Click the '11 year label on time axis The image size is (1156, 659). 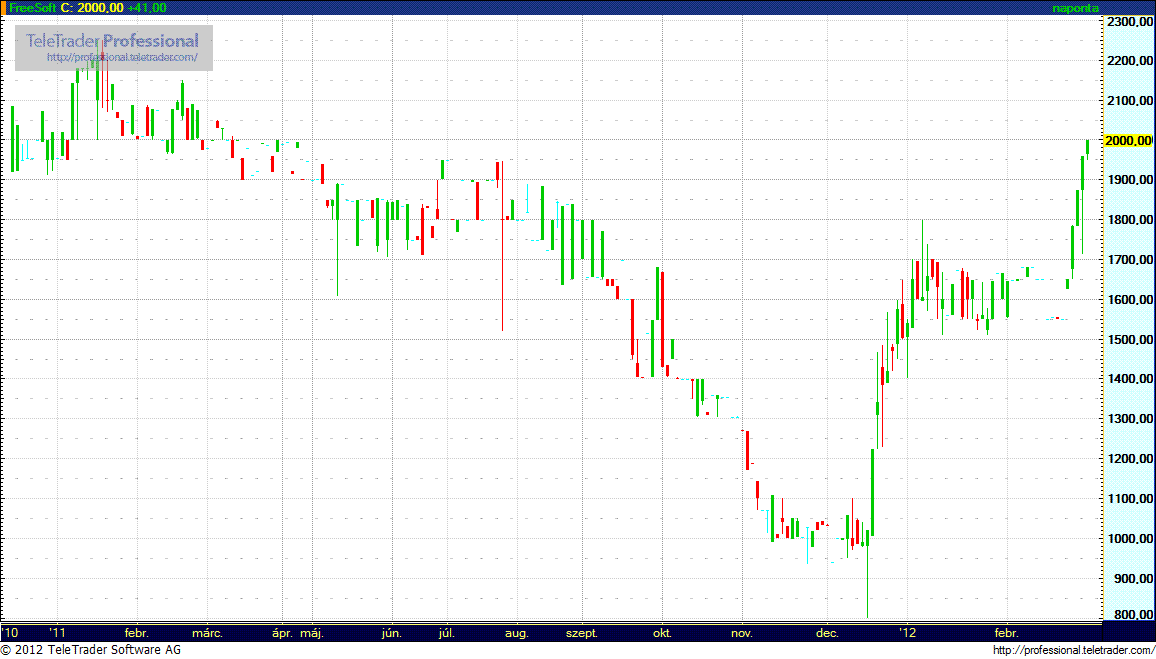pyautogui.click(x=57, y=632)
